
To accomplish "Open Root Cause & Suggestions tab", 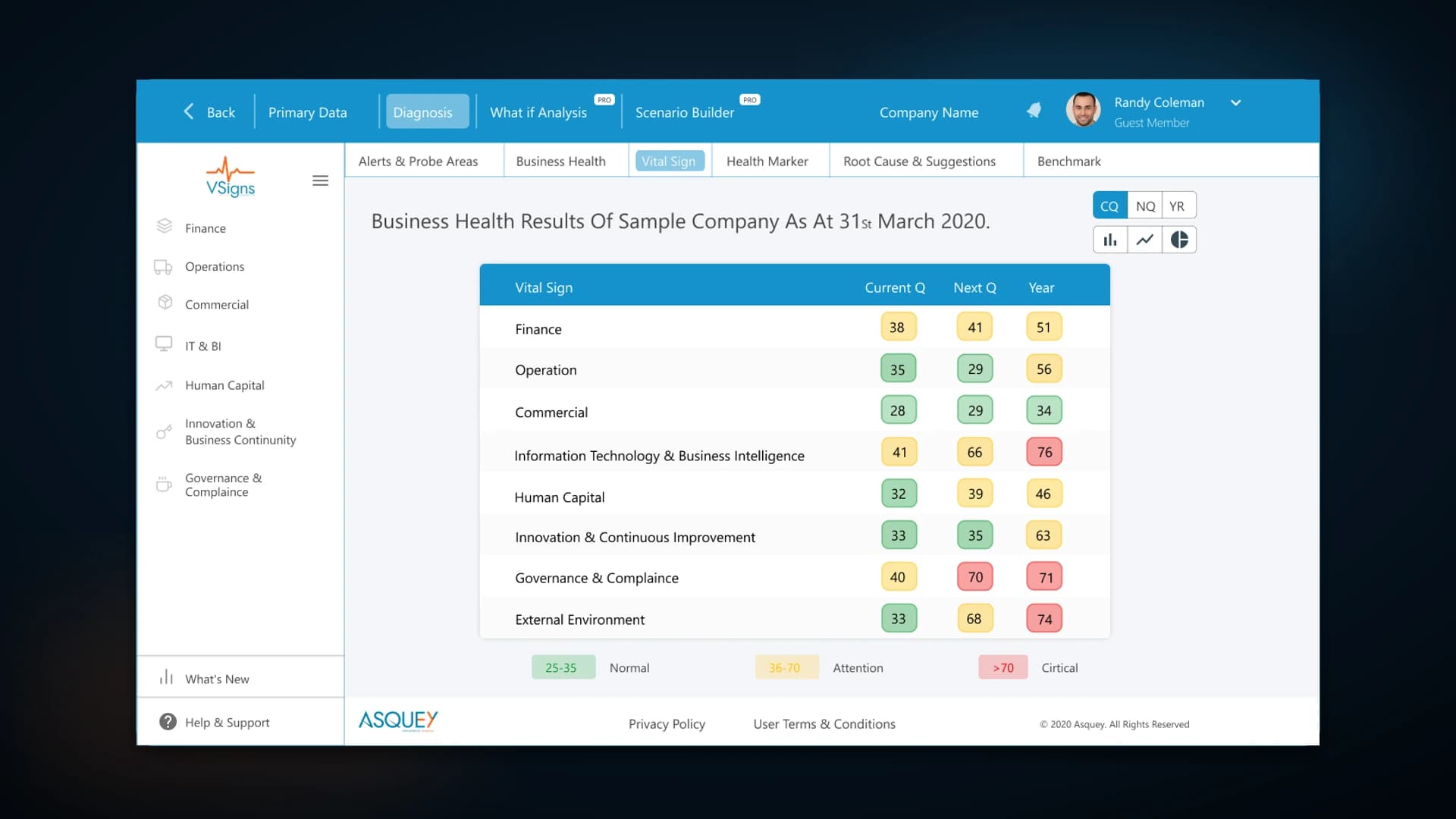I will [919, 162].
